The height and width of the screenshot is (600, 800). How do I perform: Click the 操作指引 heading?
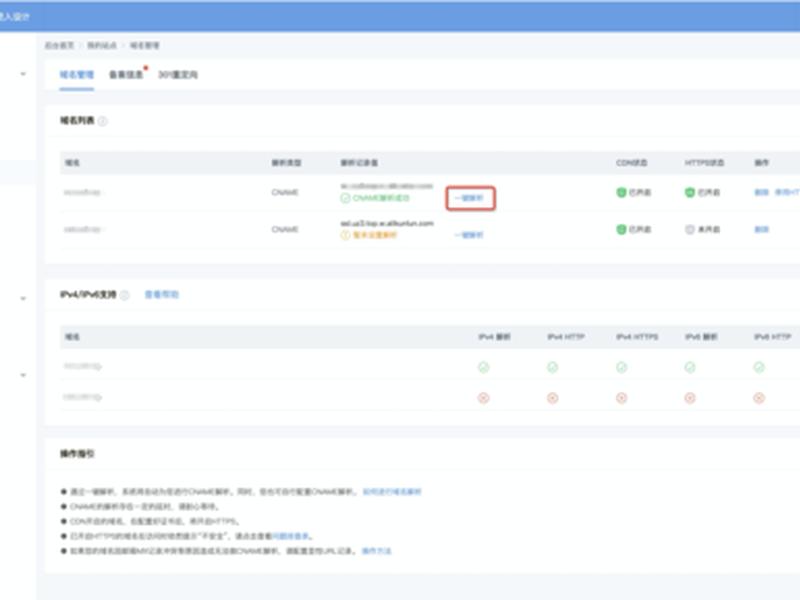point(77,454)
